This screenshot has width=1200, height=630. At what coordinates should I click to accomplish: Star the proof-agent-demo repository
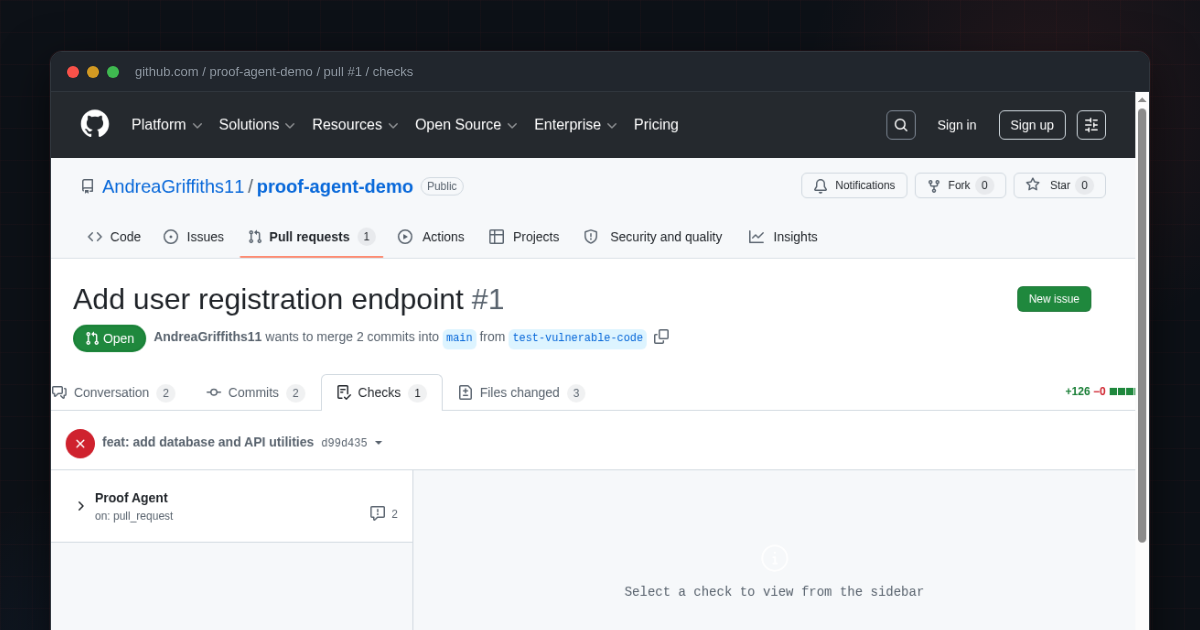coord(1059,186)
